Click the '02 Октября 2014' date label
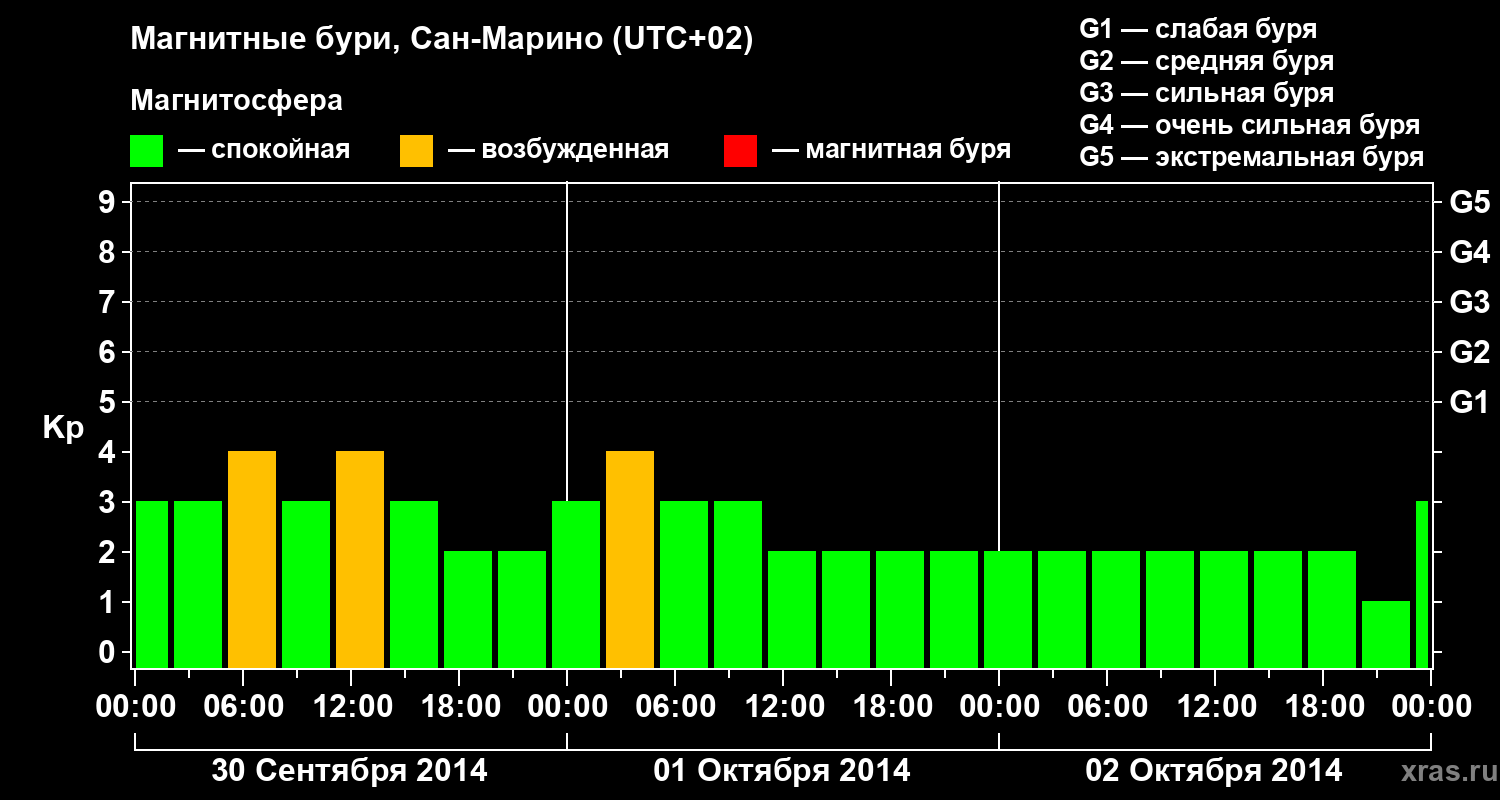This screenshot has width=1500, height=800. (x=1214, y=771)
